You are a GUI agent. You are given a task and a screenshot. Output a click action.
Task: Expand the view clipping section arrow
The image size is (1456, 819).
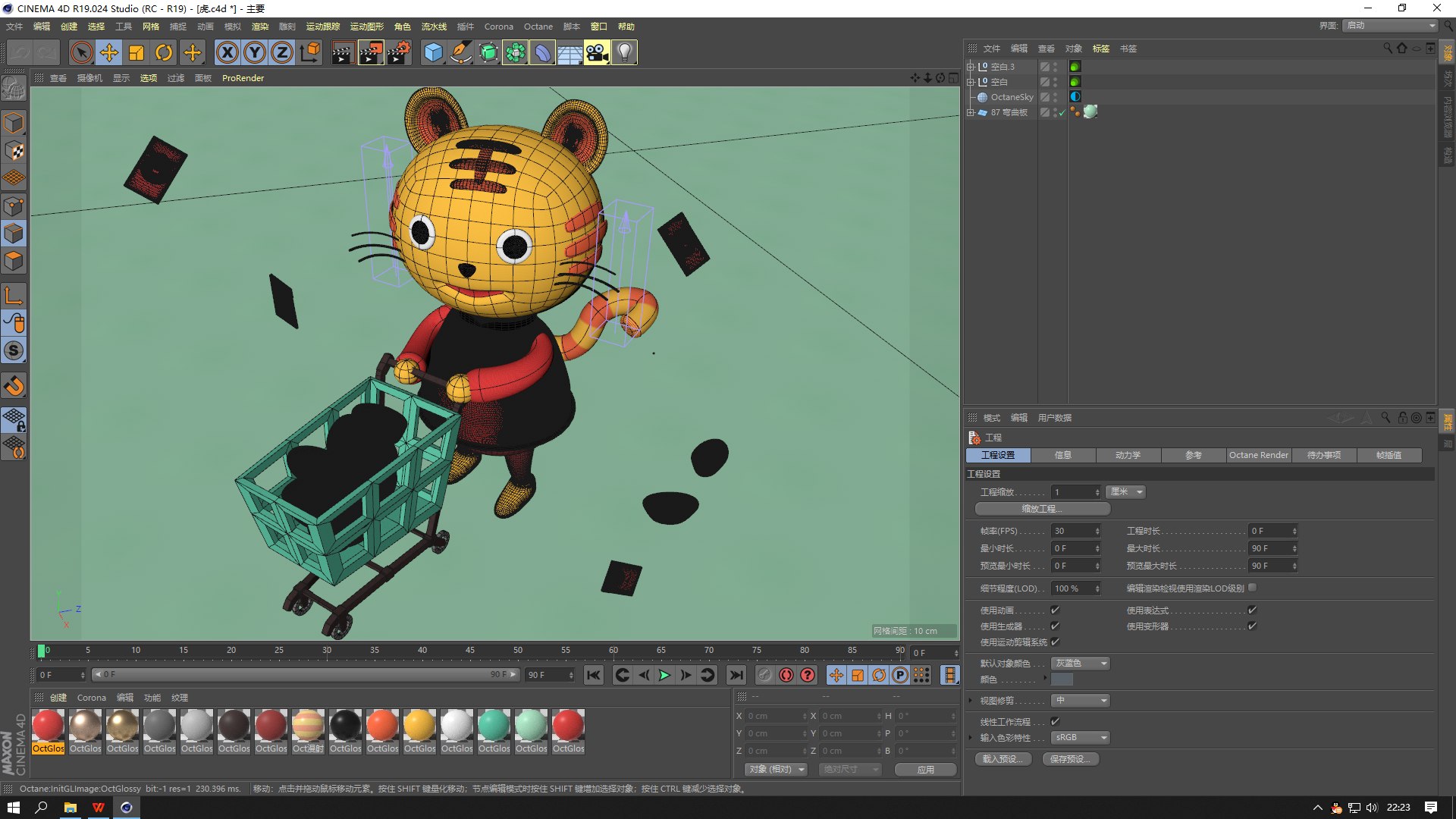pos(971,700)
